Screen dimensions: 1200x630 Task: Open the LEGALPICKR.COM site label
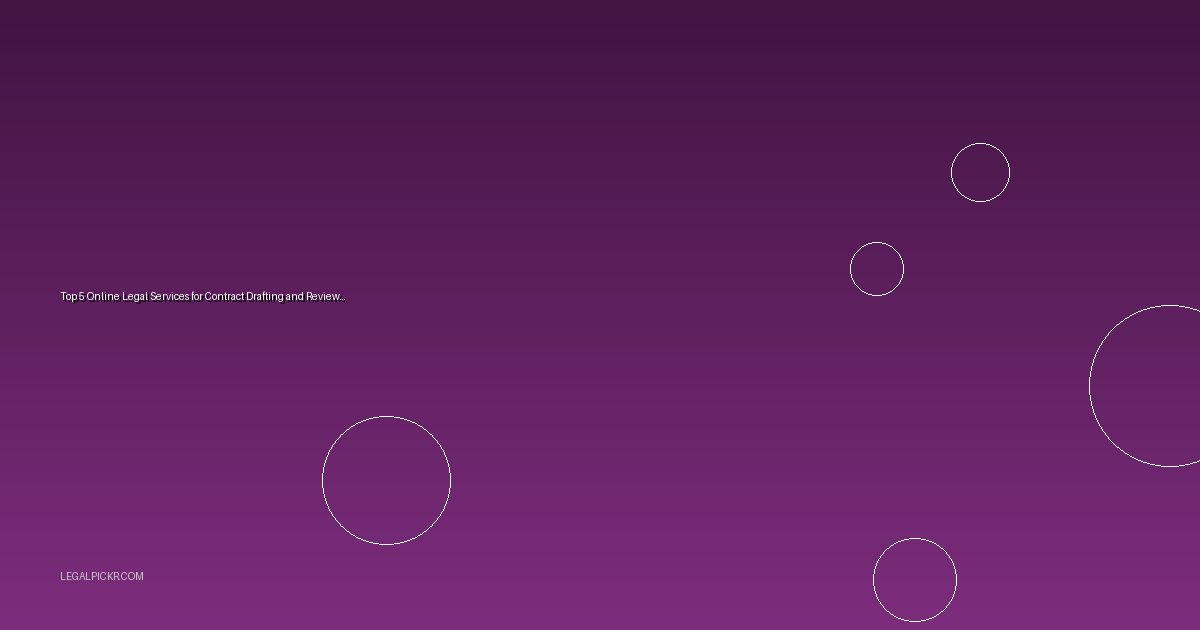click(102, 577)
